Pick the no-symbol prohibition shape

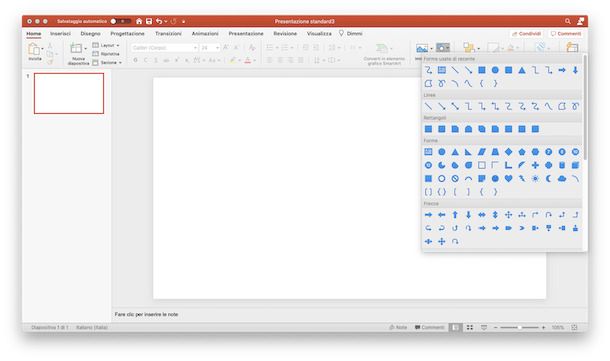pyautogui.click(x=455, y=179)
